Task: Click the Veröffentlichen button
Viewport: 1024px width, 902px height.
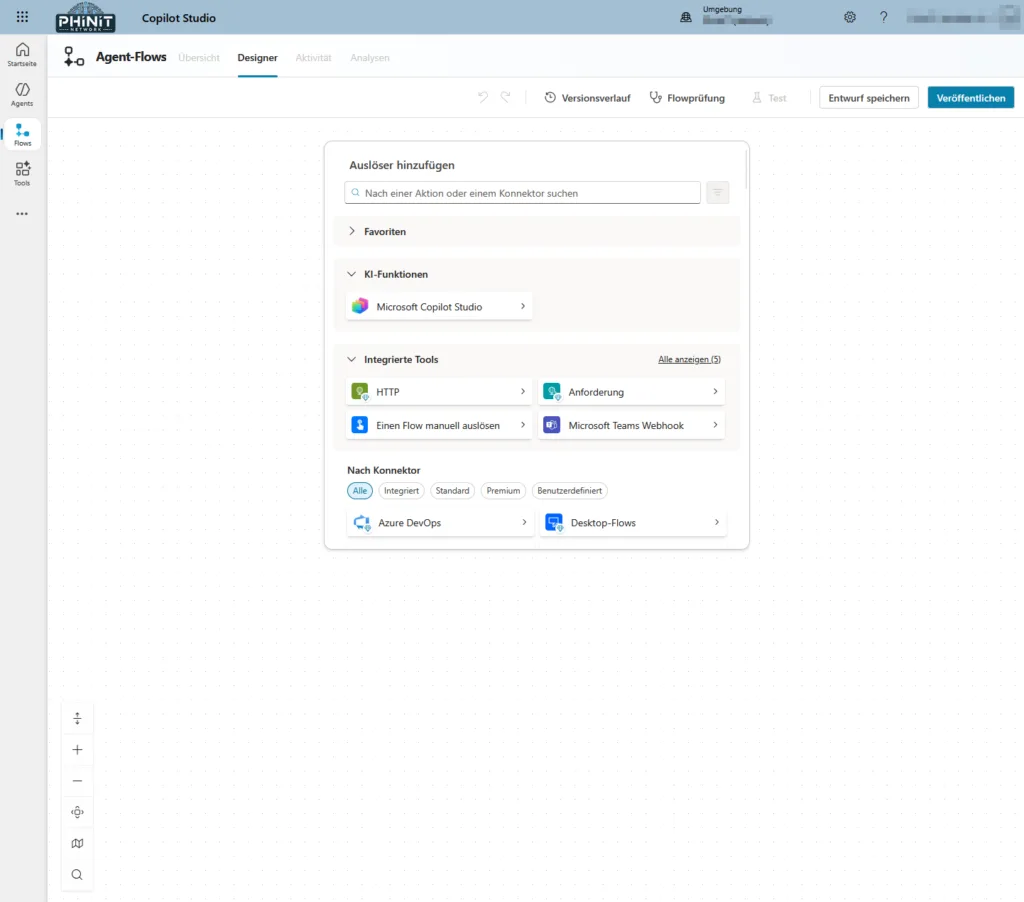Action: click(970, 98)
